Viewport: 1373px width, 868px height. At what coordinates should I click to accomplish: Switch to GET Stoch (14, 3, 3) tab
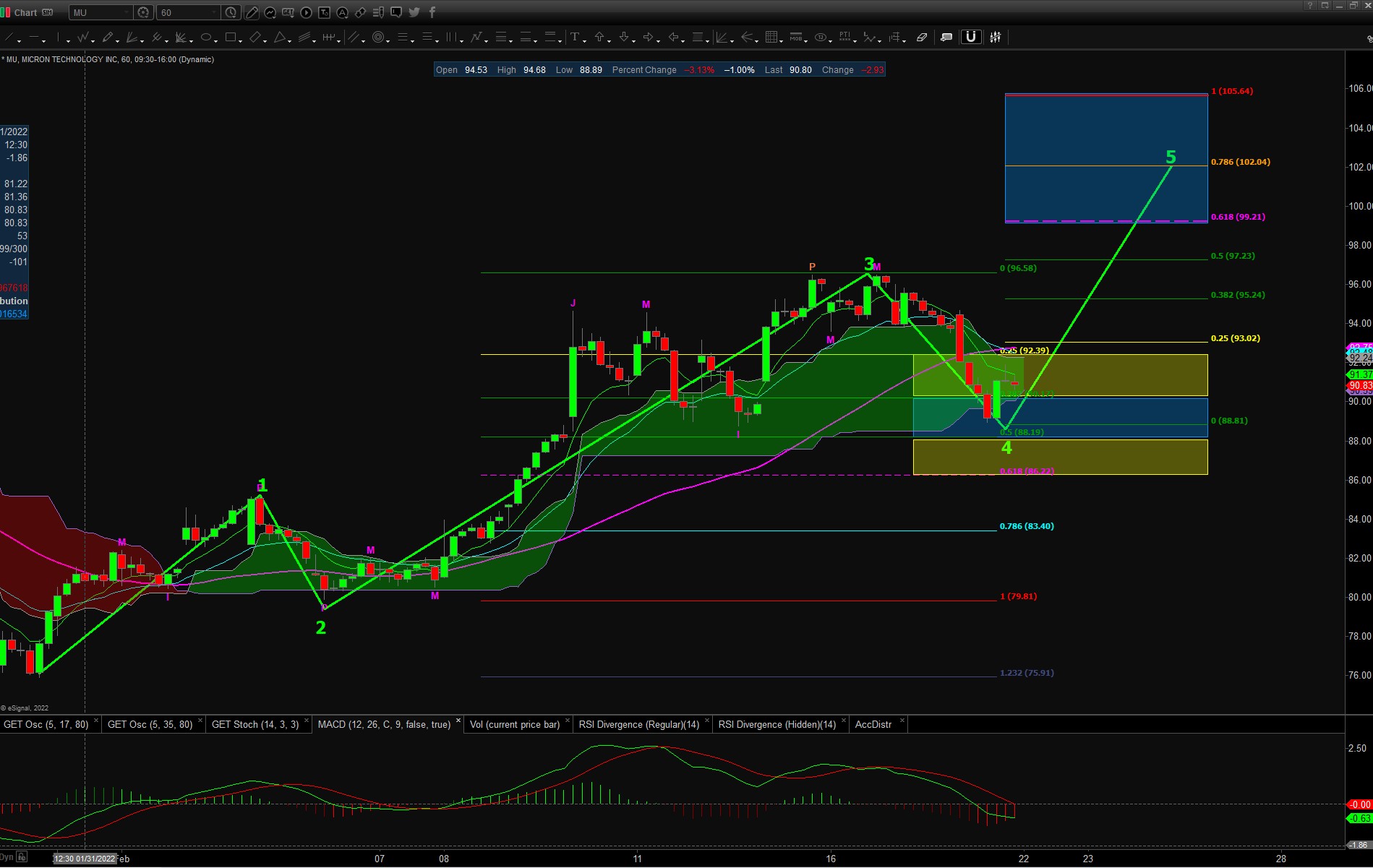pos(255,724)
